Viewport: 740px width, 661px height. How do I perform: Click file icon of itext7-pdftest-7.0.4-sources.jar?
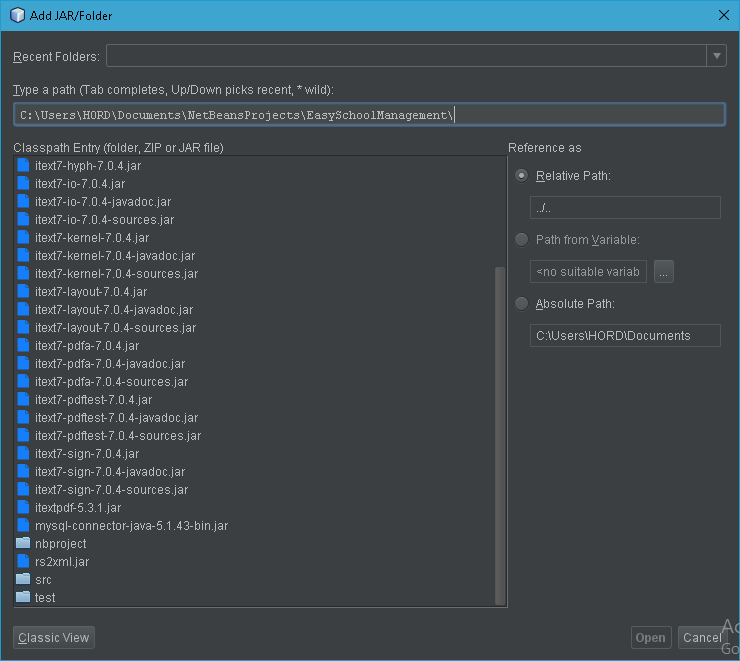pos(23,435)
